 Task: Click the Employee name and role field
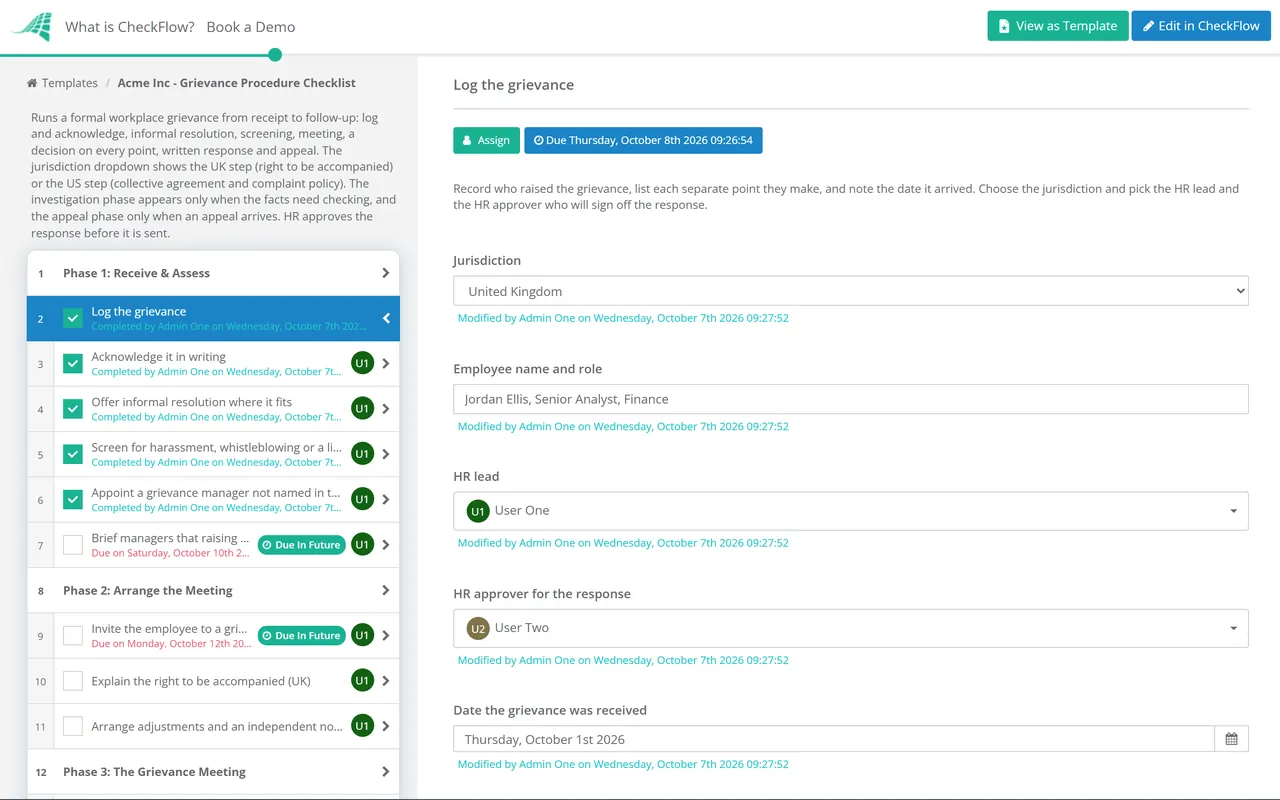point(851,399)
